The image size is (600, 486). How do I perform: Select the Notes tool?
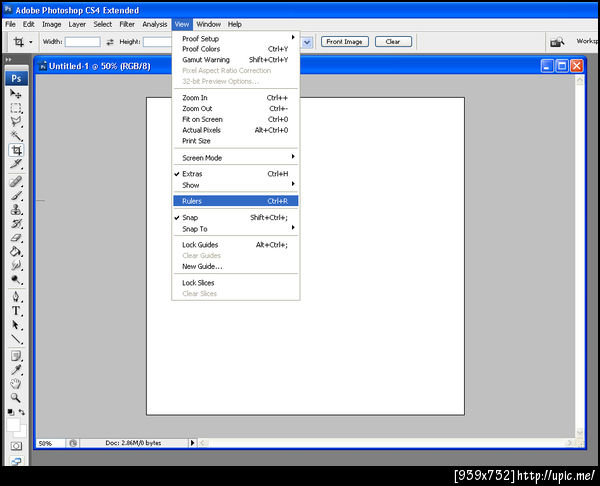tap(16, 356)
